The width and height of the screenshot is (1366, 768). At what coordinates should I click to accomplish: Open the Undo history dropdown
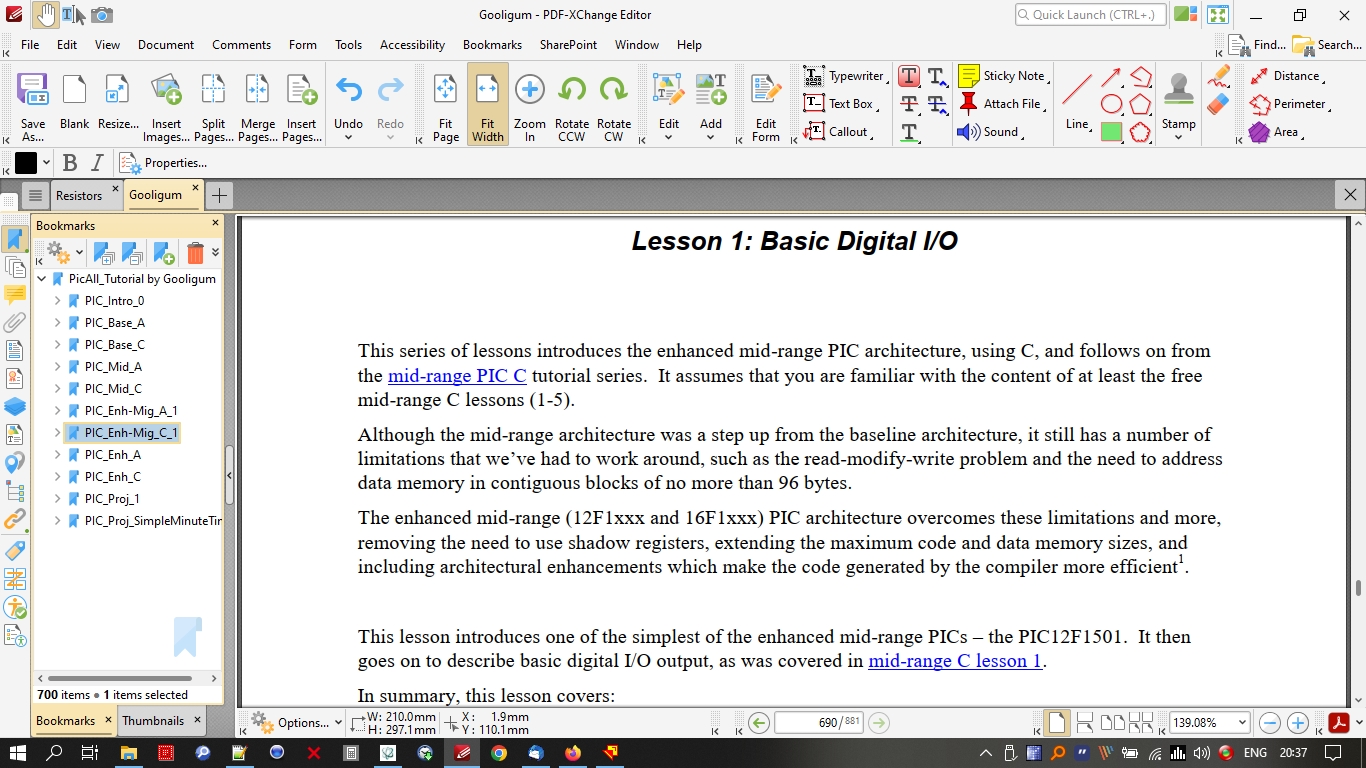(348, 138)
